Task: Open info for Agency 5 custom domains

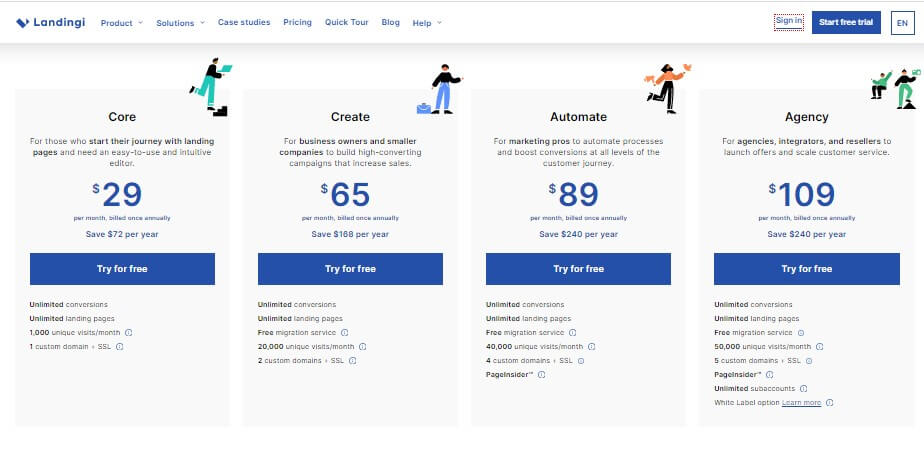Action: (809, 361)
